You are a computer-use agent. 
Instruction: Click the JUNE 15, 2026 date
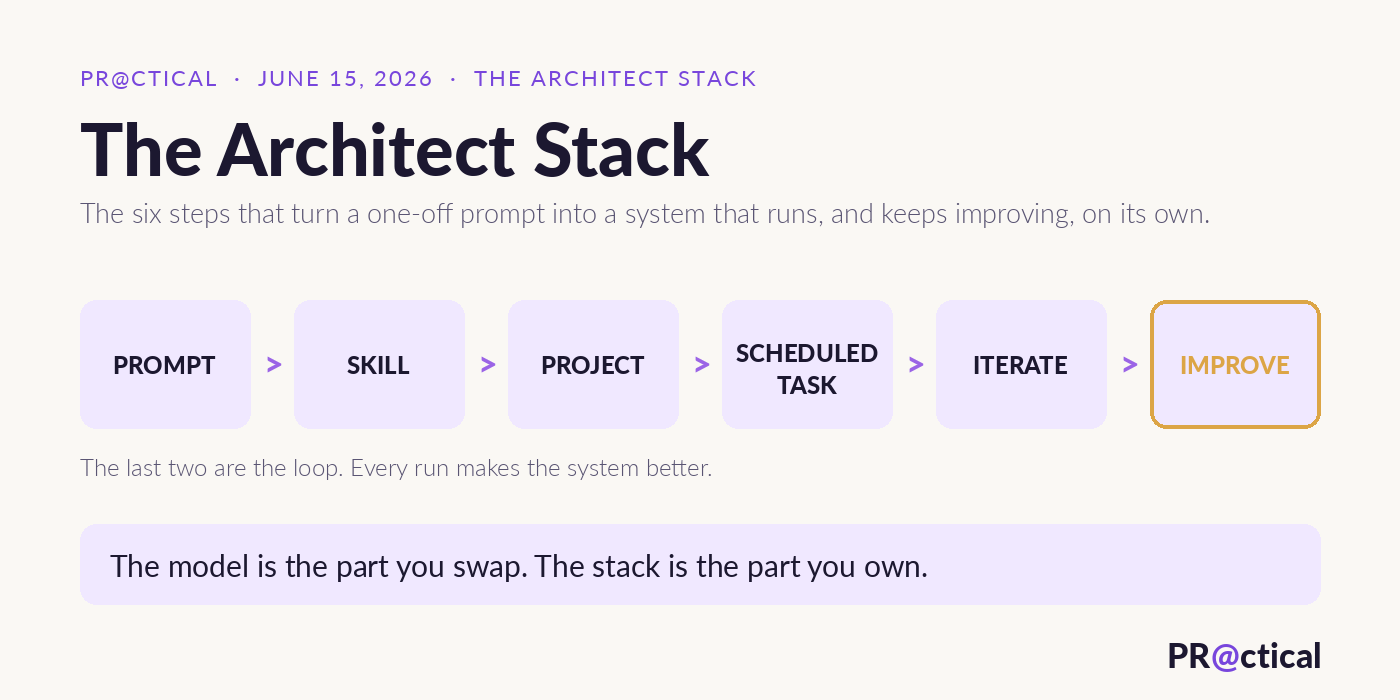coord(345,79)
